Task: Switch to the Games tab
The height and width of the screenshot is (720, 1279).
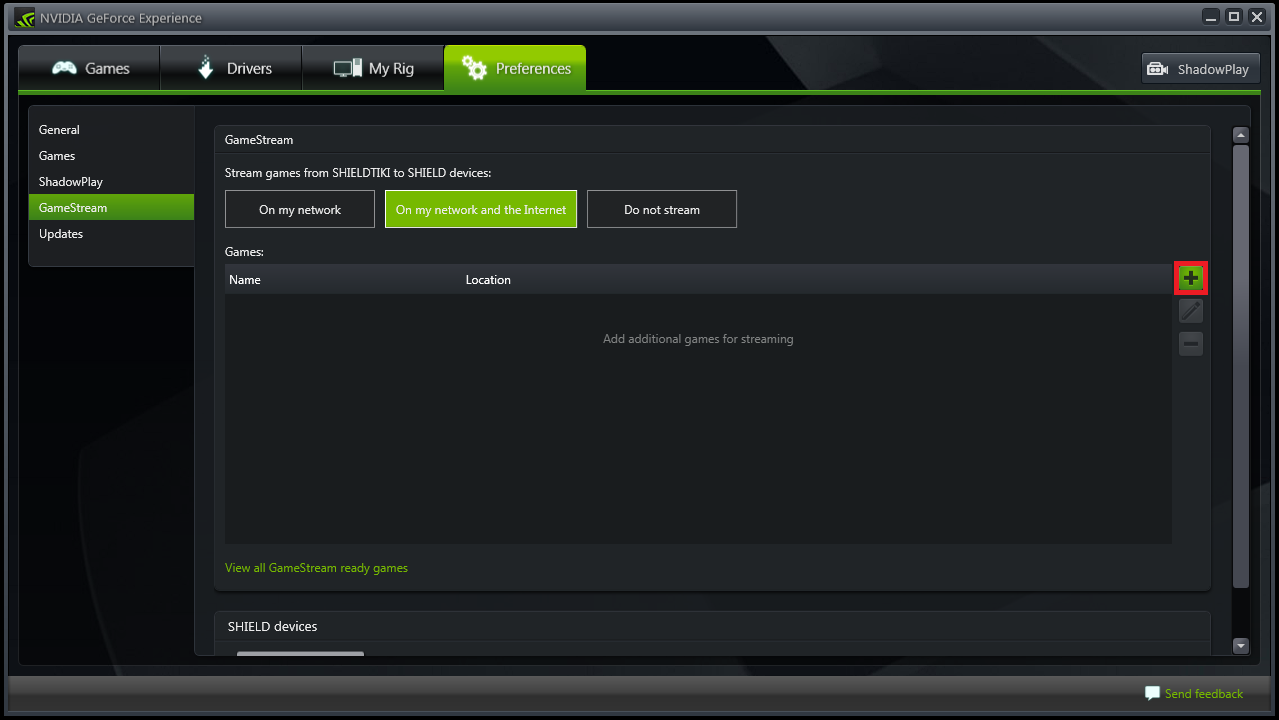Action: [90, 68]
